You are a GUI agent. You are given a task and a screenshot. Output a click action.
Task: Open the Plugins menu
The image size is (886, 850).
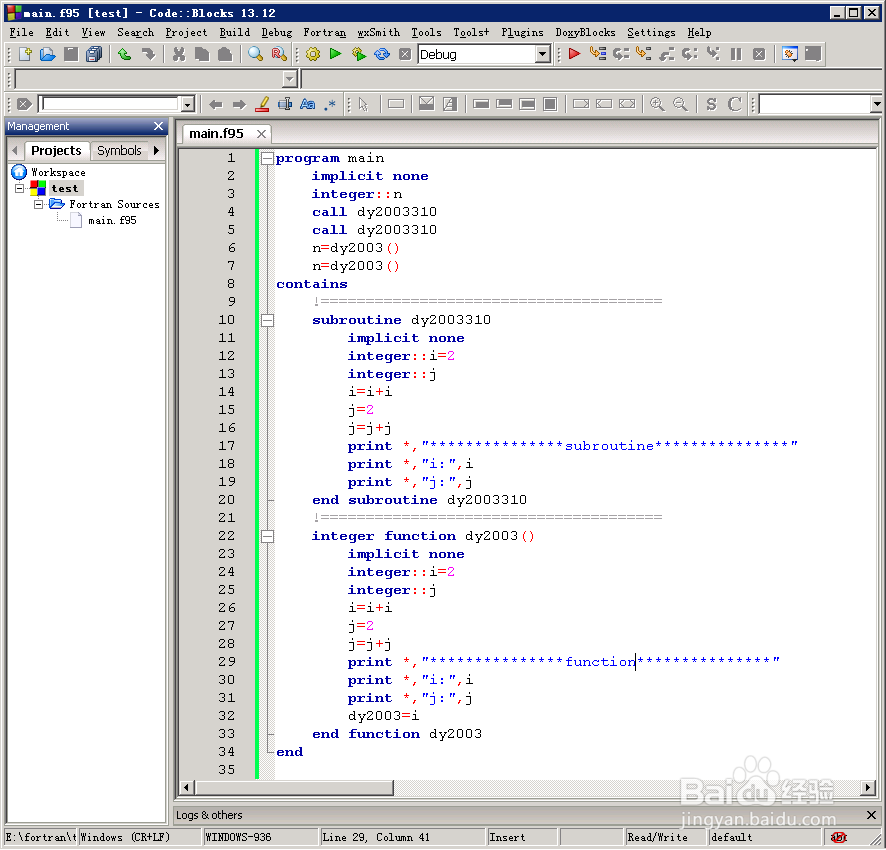522,32
